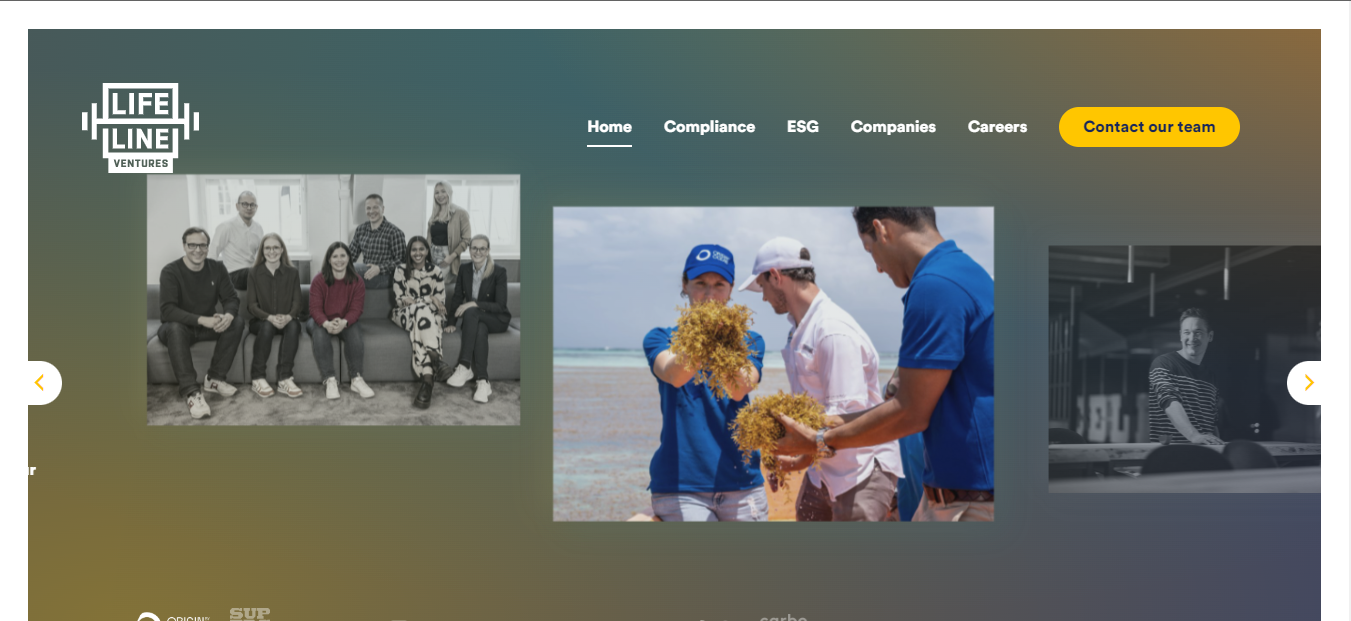Navigate to ESG page

802,127
